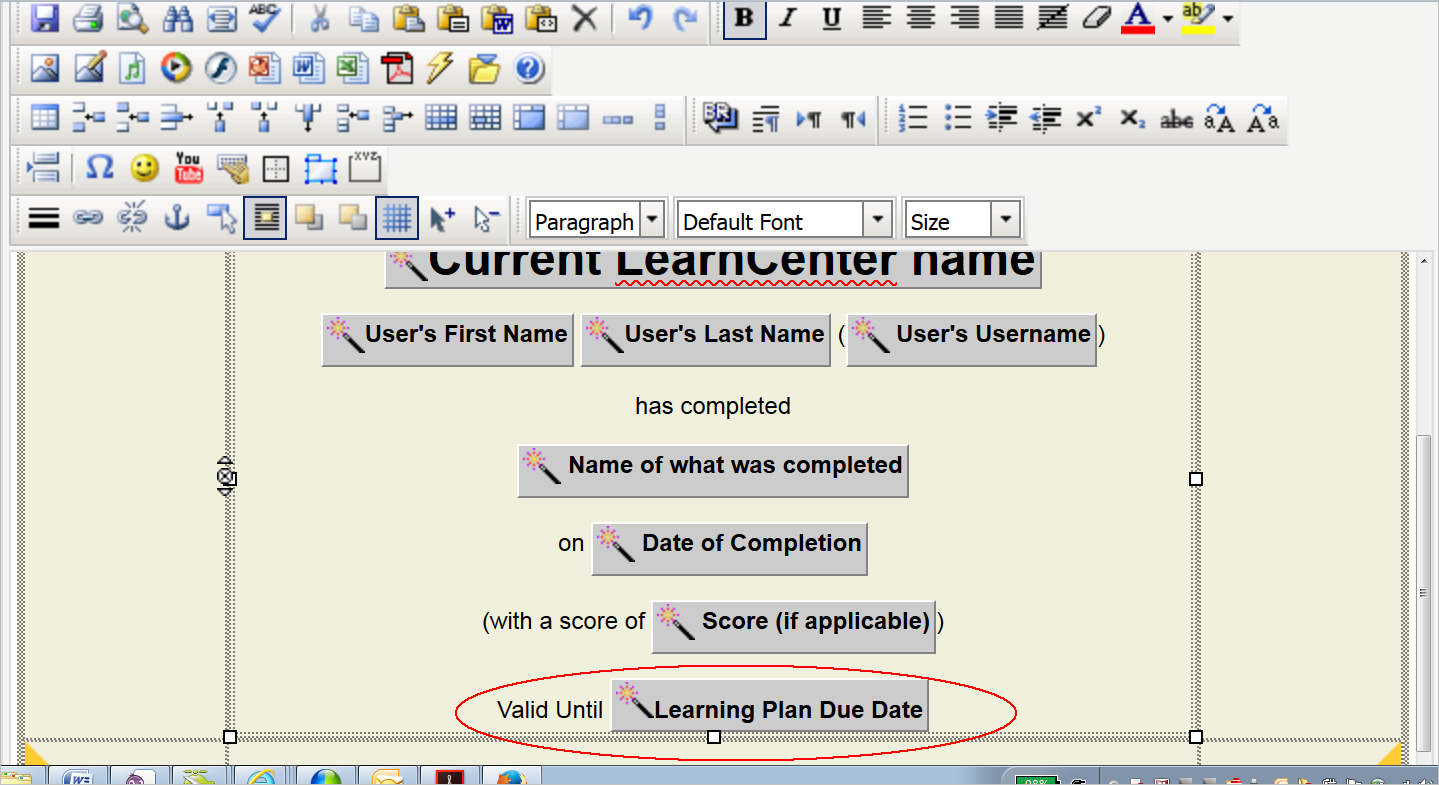Toggle Bold formatting
Image resolution: width=1439 pixels, height=785 pixels.
tap(744, 18)
